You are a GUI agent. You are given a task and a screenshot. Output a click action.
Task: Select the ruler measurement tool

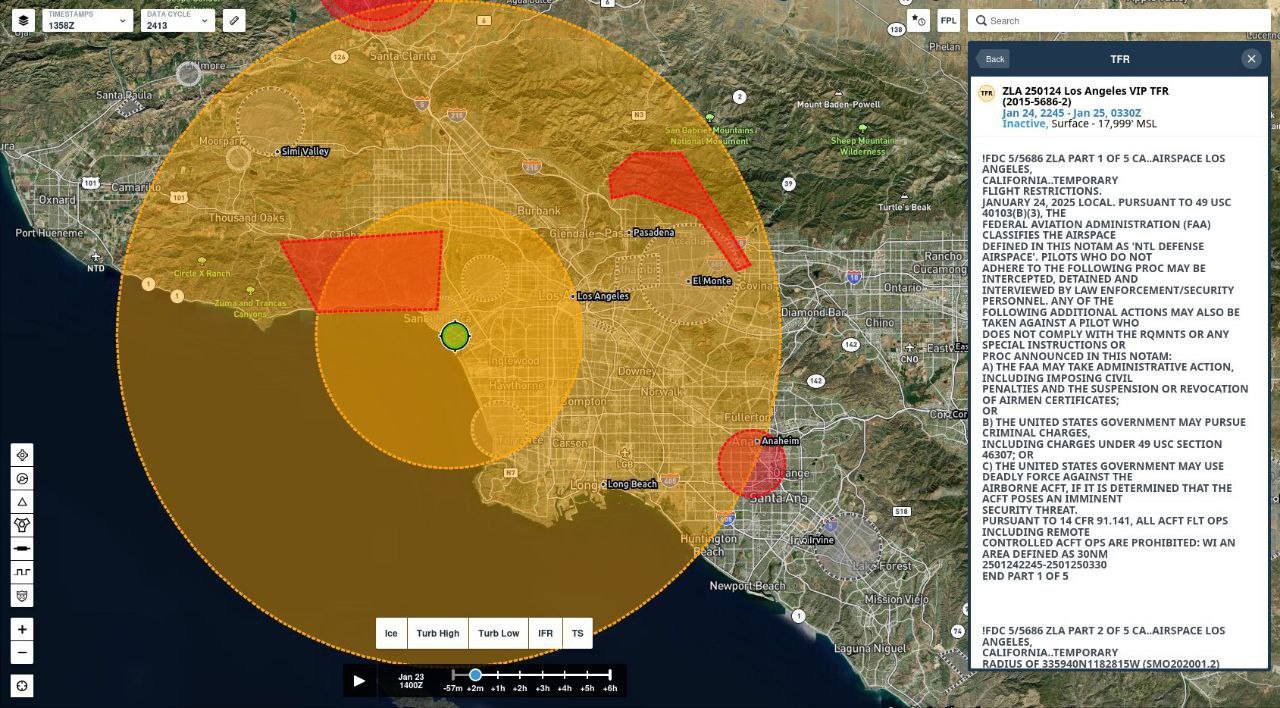[234, 20]
